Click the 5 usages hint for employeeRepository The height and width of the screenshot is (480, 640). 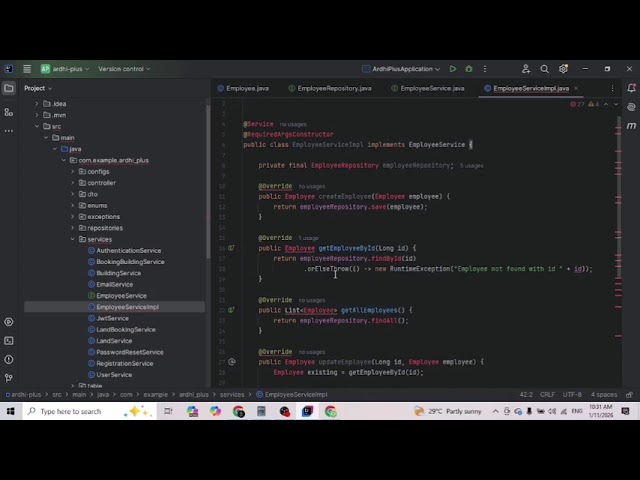click(471, 166)
